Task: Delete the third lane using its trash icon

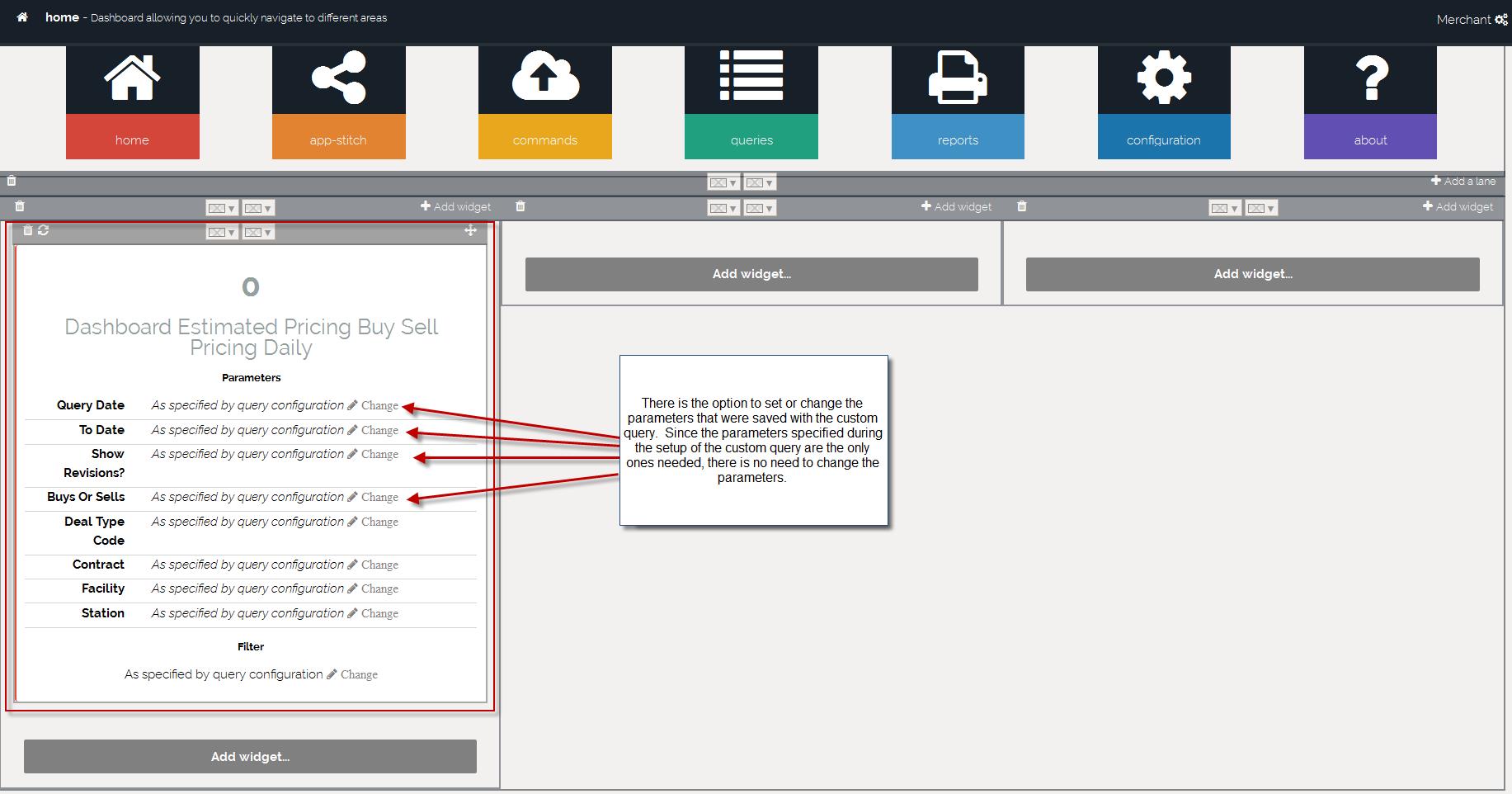Action: coord(1022,206)
